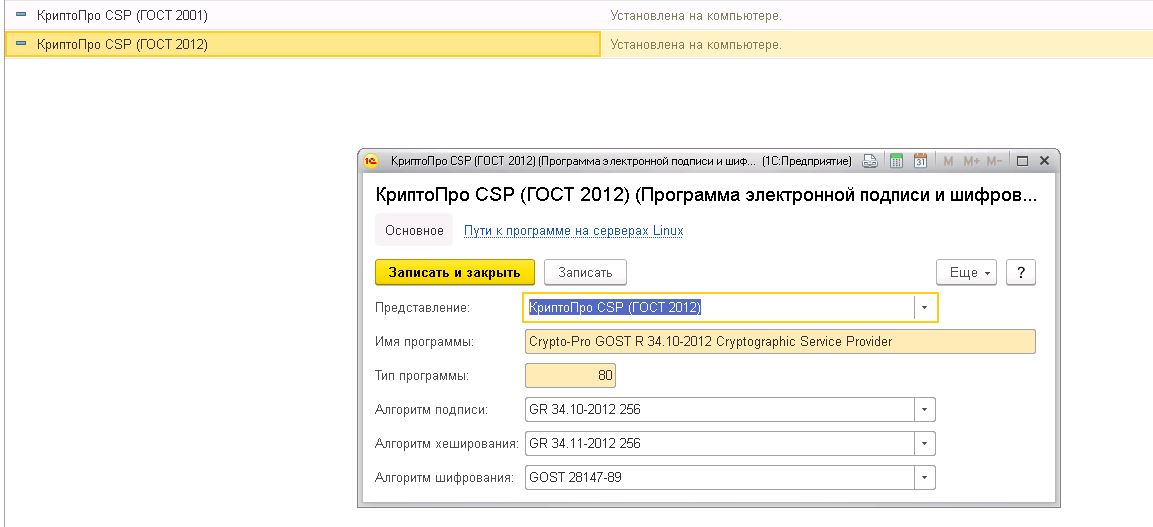Viewport: 1153px width, 527px height.
Task: Click the GR 34.10-2012 256 signature algorithm field
Action: (x=720, y=409)
